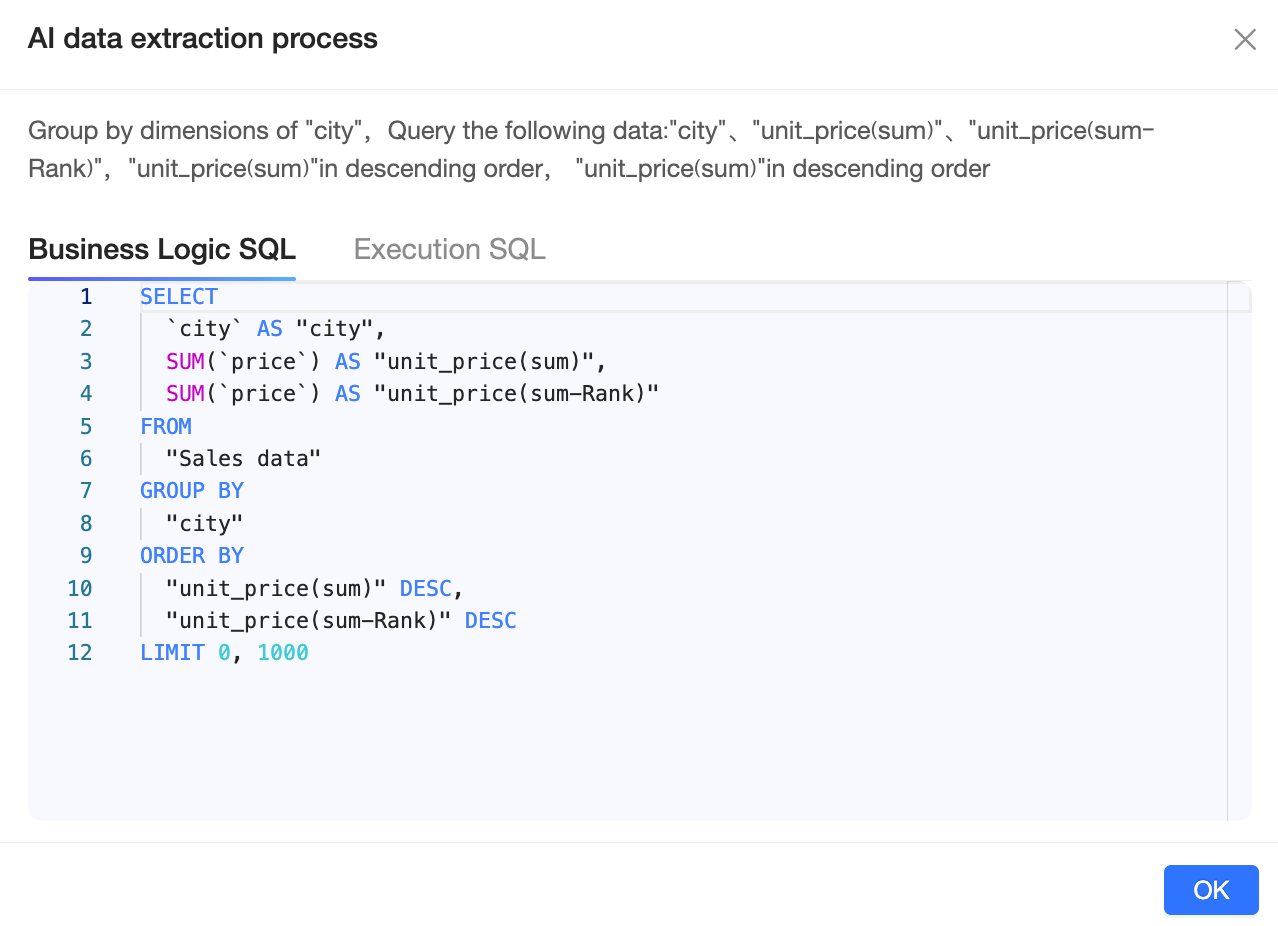This screenshot has height=926, width=1278.
Task: Click "city" under GROUP BY on line 8
Action: click(x=204, y=523)
